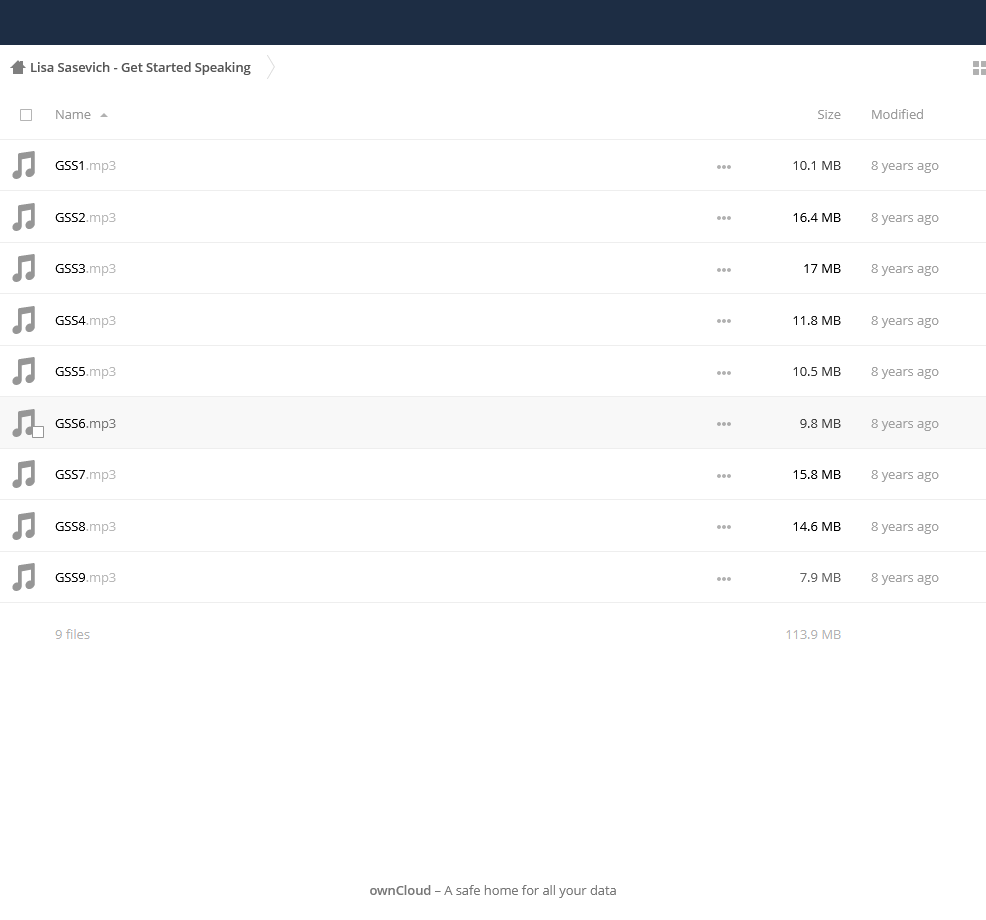This screenshot has height=920, width=986.
Task: Click the music icon for GSS4.mp3
Action: click(x=24, y=320)
